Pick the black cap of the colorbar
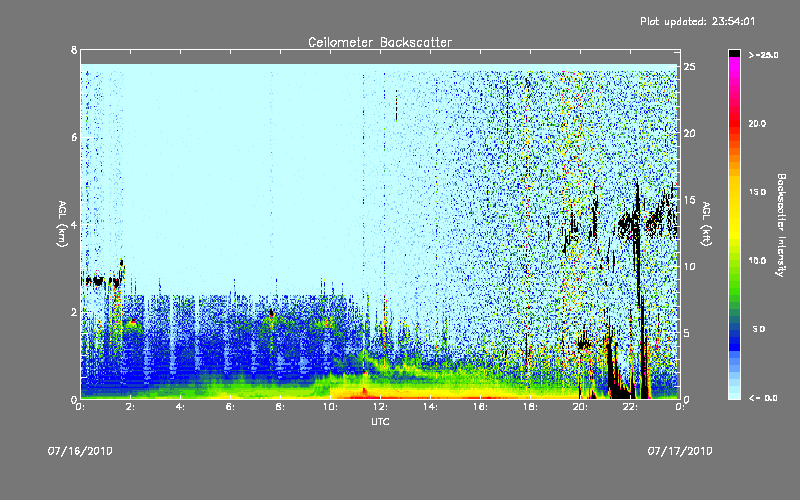Viewport: 800px width, 500px height. pyautogui.click(x=734, y=53)
